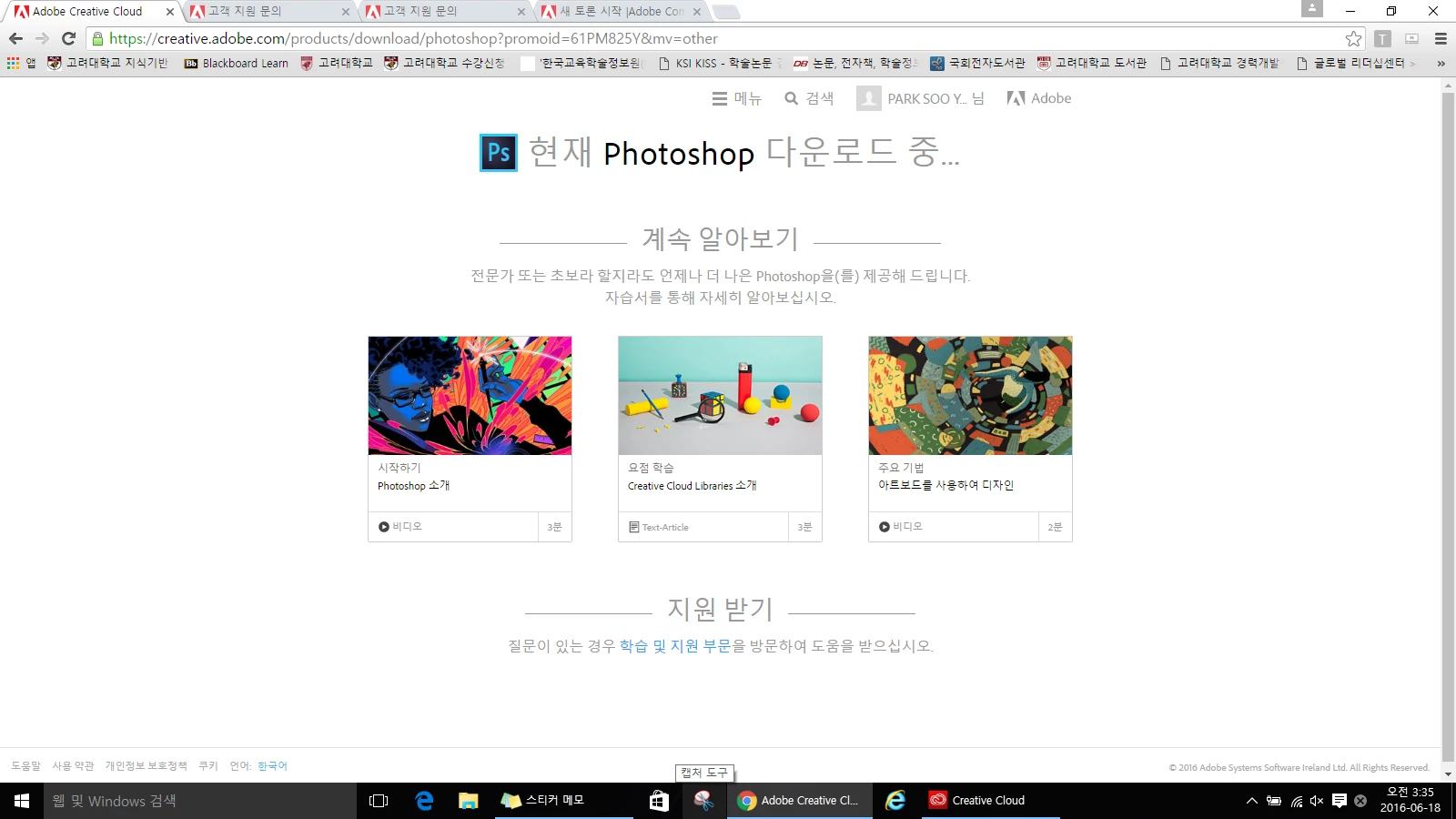Open the Chrome hamburger menu
Viewport: 1456px width, 819px height.
click(x=1441, y=39)
